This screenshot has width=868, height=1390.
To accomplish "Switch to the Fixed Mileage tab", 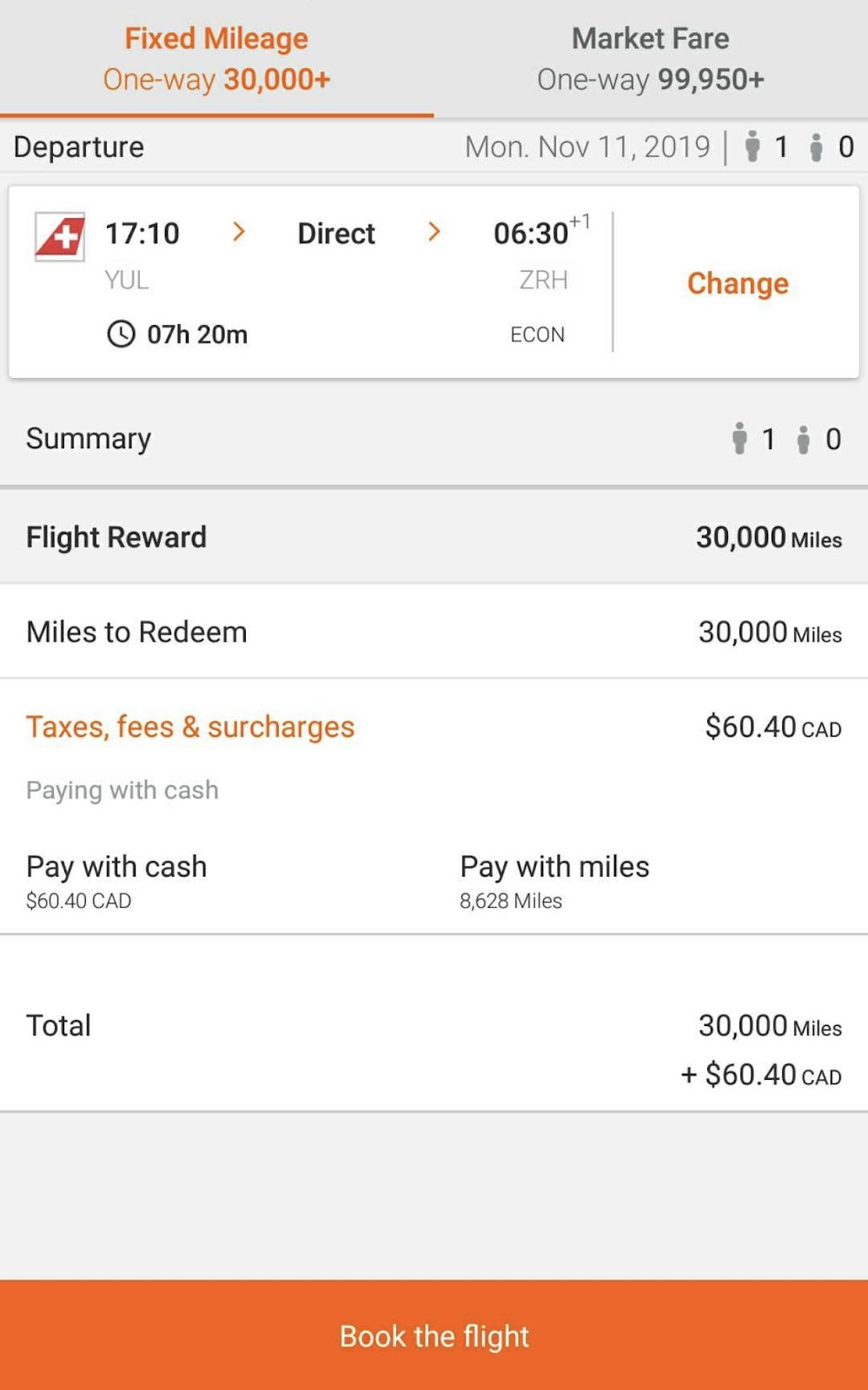I will (216, 59).
